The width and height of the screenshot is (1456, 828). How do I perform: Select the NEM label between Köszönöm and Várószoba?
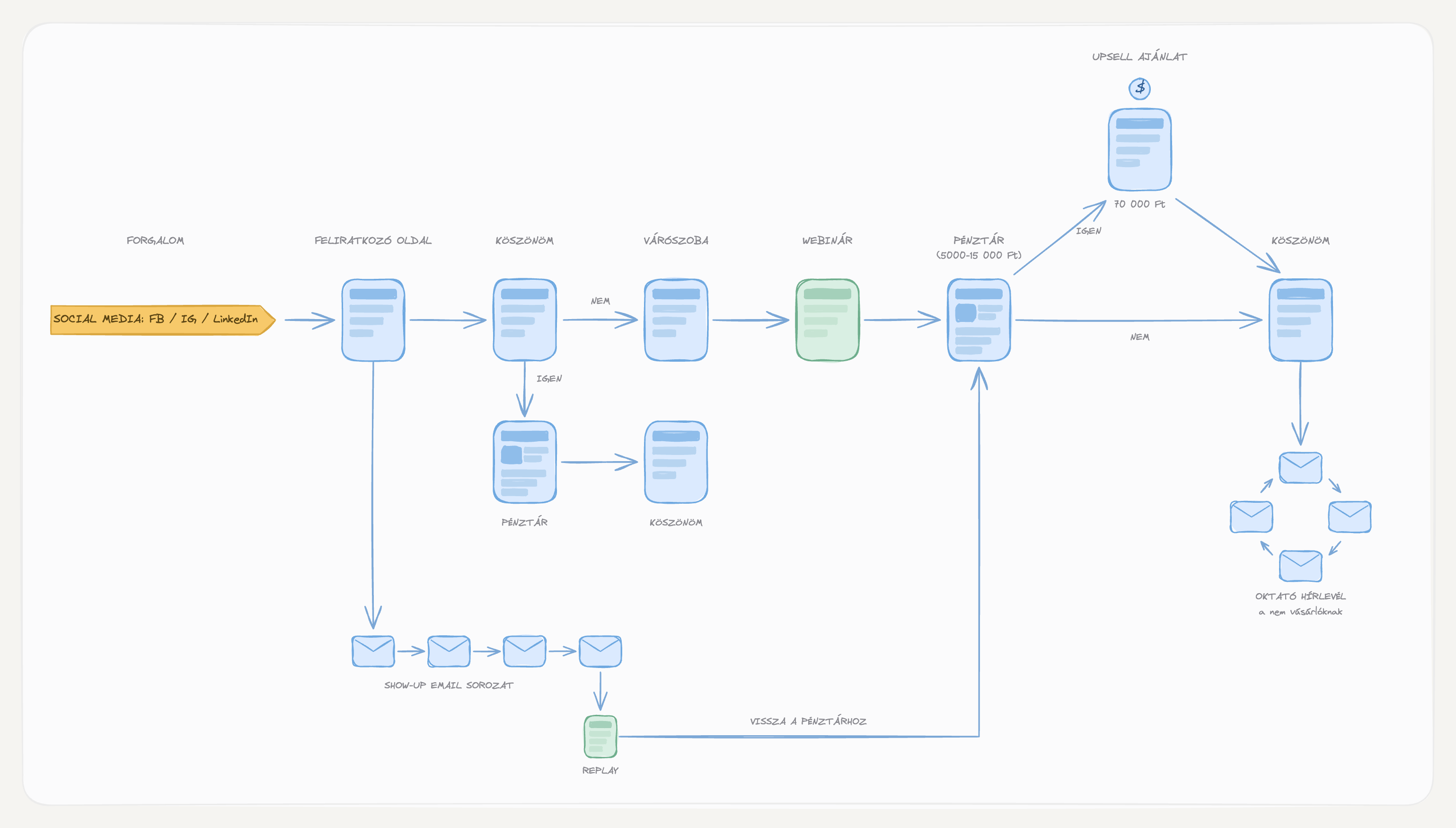click(x=600, y=301)
